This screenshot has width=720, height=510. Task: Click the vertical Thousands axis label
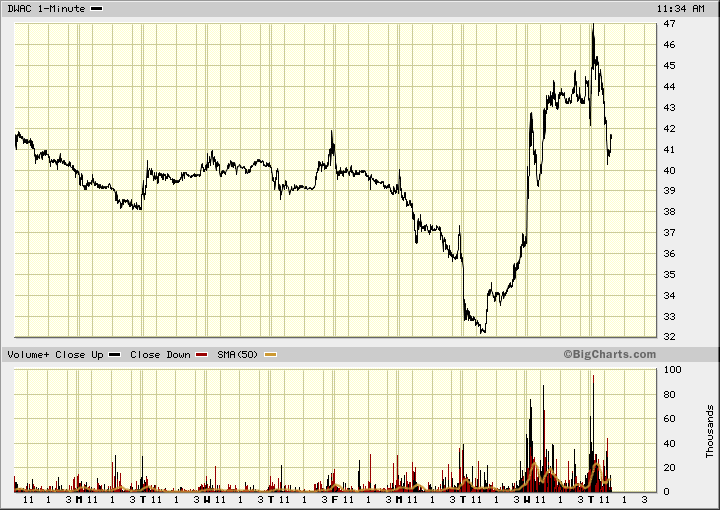coord(710,431)
